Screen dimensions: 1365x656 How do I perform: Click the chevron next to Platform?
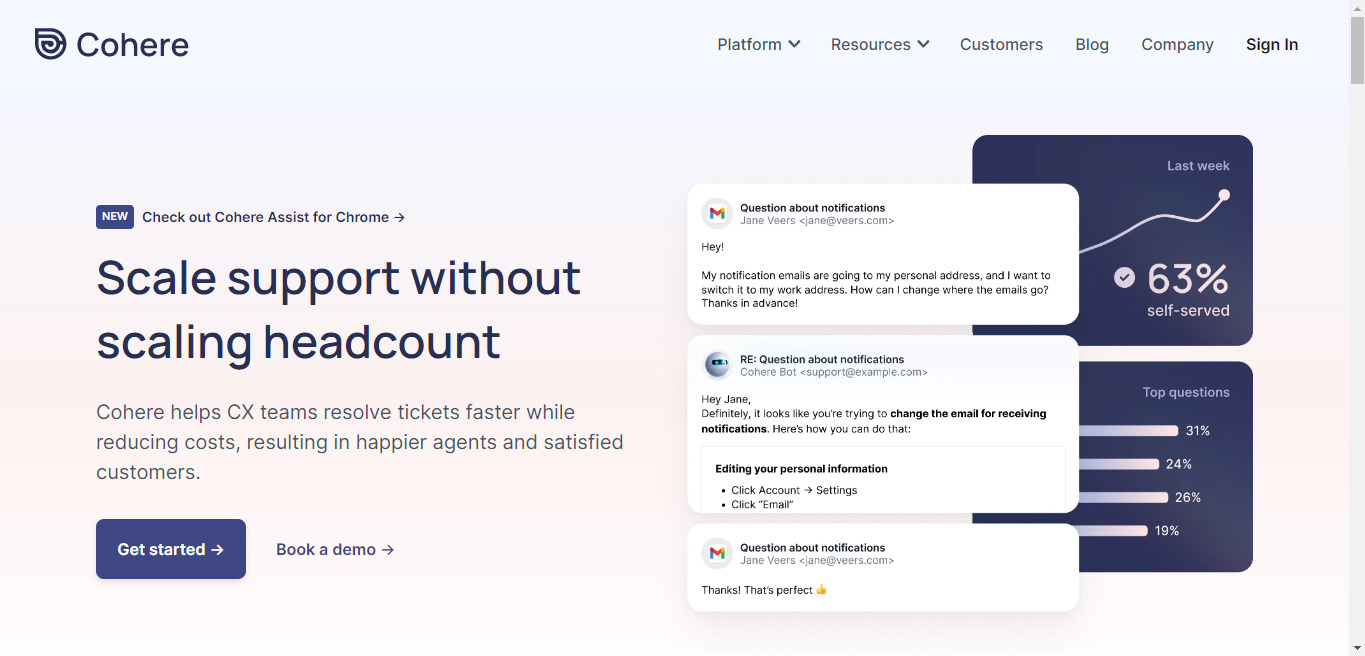click(794, 44)
